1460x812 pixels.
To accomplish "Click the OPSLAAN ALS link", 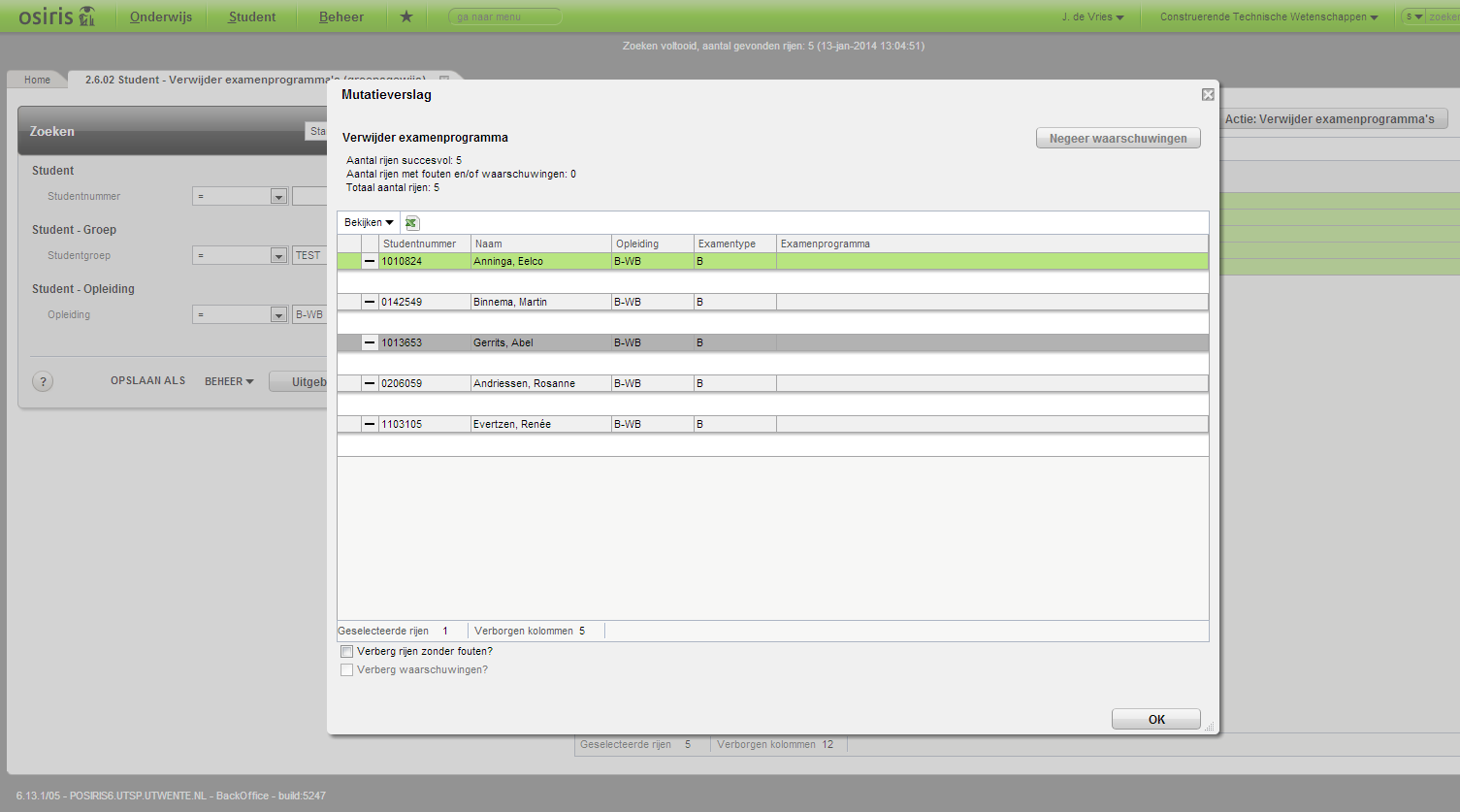I will pyautogui.click(x=147, y=381).
